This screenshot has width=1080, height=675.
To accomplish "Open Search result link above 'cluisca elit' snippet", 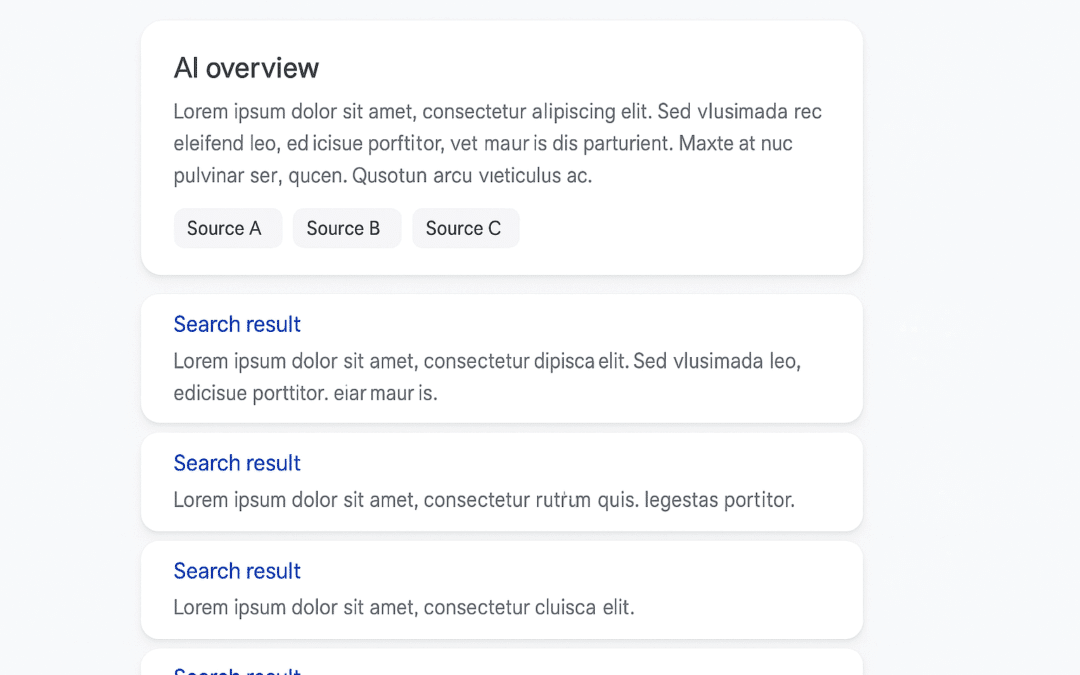I will coord(237,571).
